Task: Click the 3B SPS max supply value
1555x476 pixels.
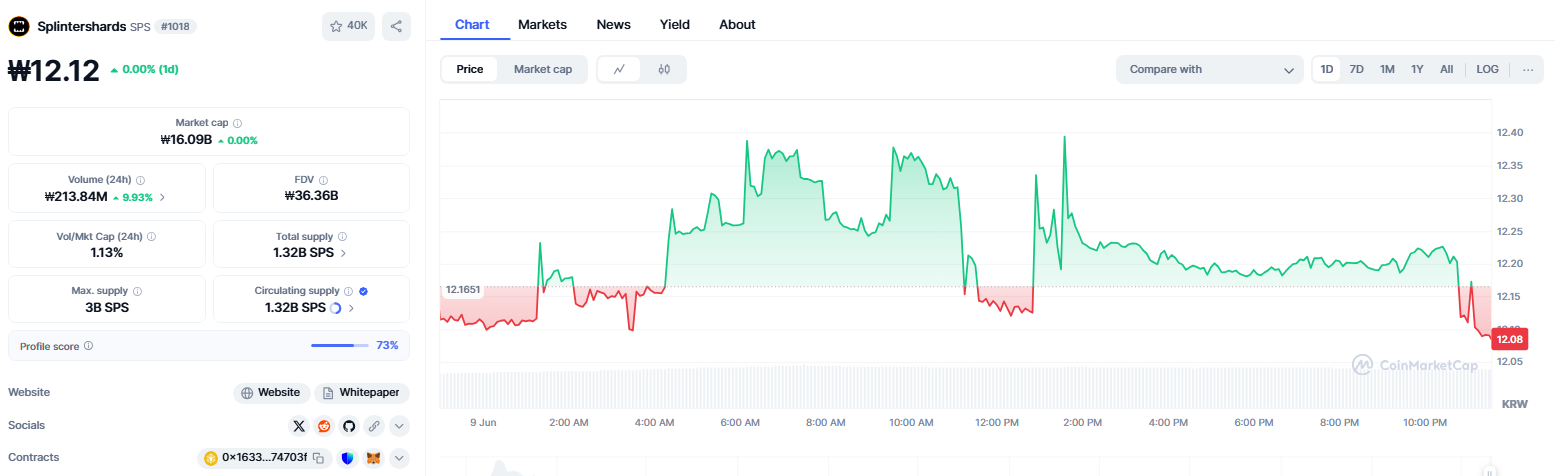Action: point(107,308)
